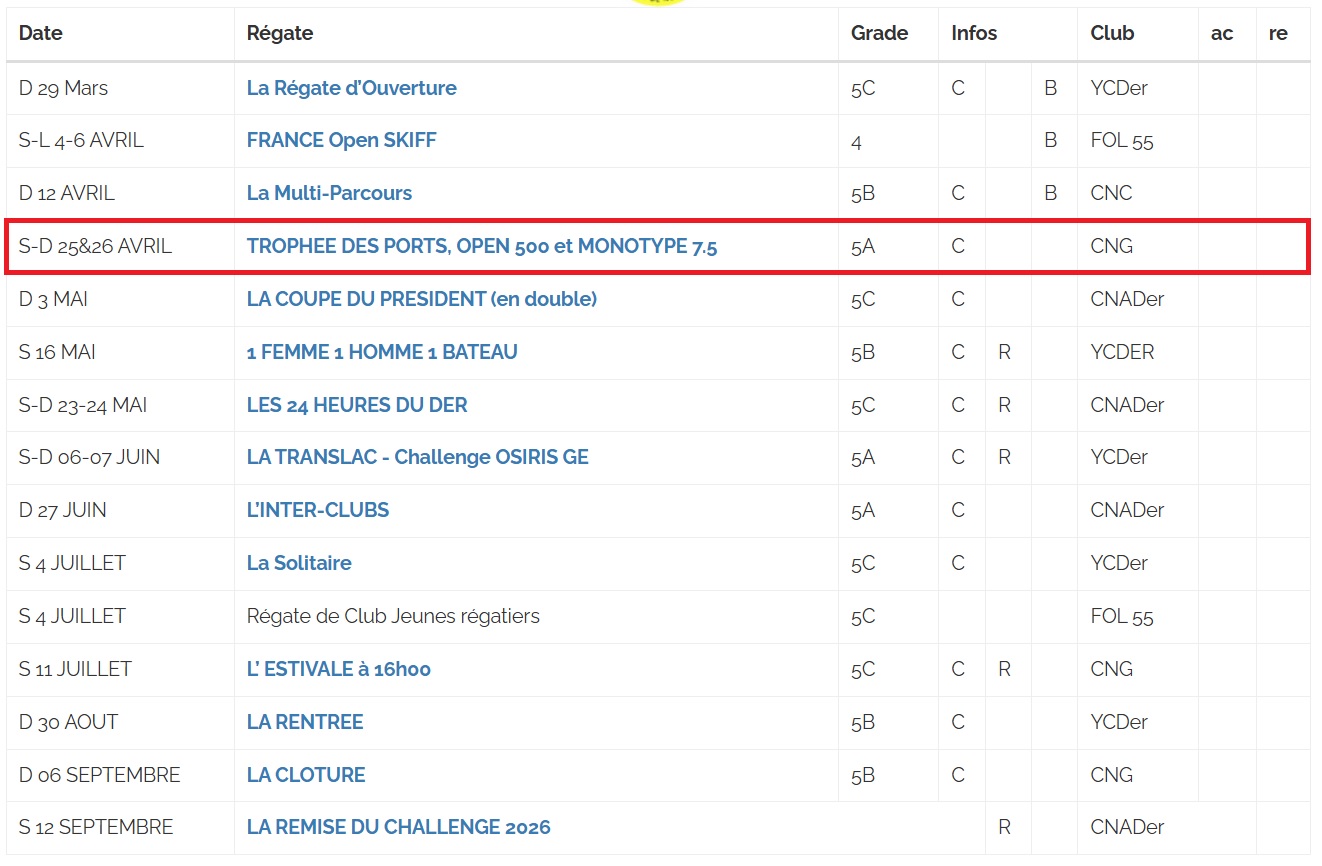This screenshot has width=1322, height=866.
Task: Click the LA RENTREE regatta link
Action: [305, 722]
